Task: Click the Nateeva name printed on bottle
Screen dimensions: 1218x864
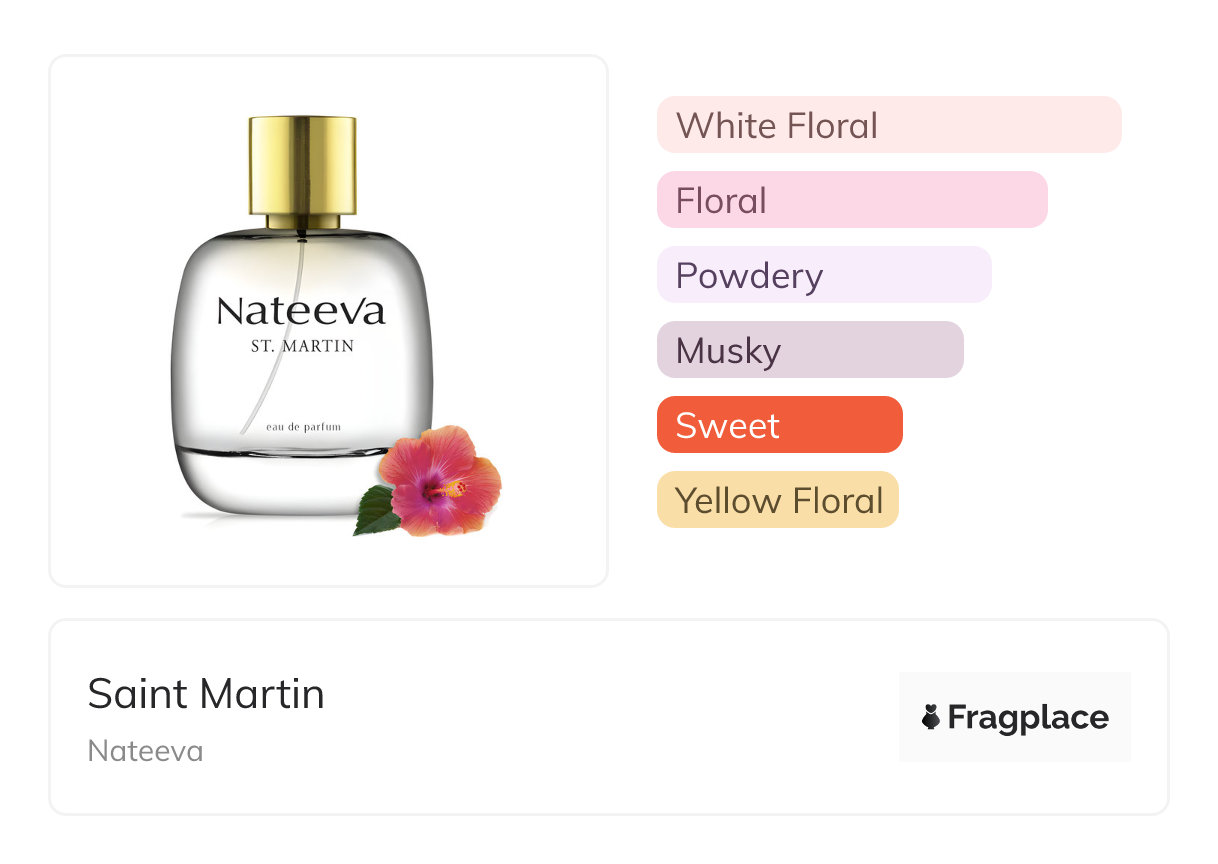Action: (x=301, y=312)
